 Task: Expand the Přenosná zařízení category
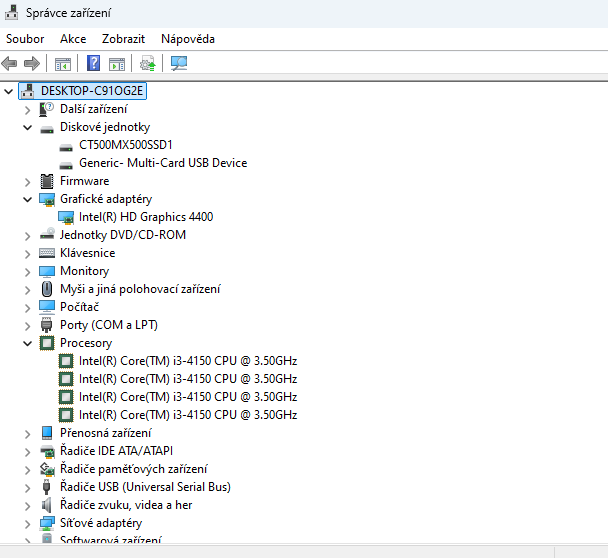(x=28, y=434)
